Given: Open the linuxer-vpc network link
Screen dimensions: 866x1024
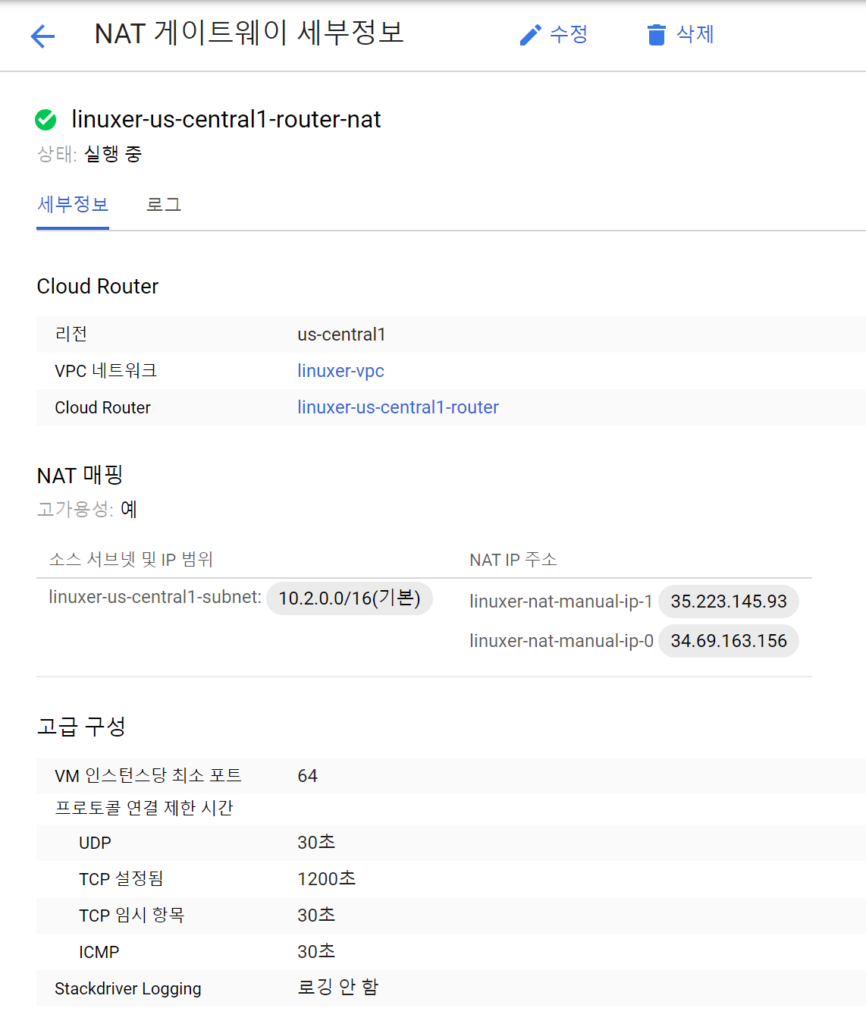Looking at the screenshot, I should coord(340,371).
